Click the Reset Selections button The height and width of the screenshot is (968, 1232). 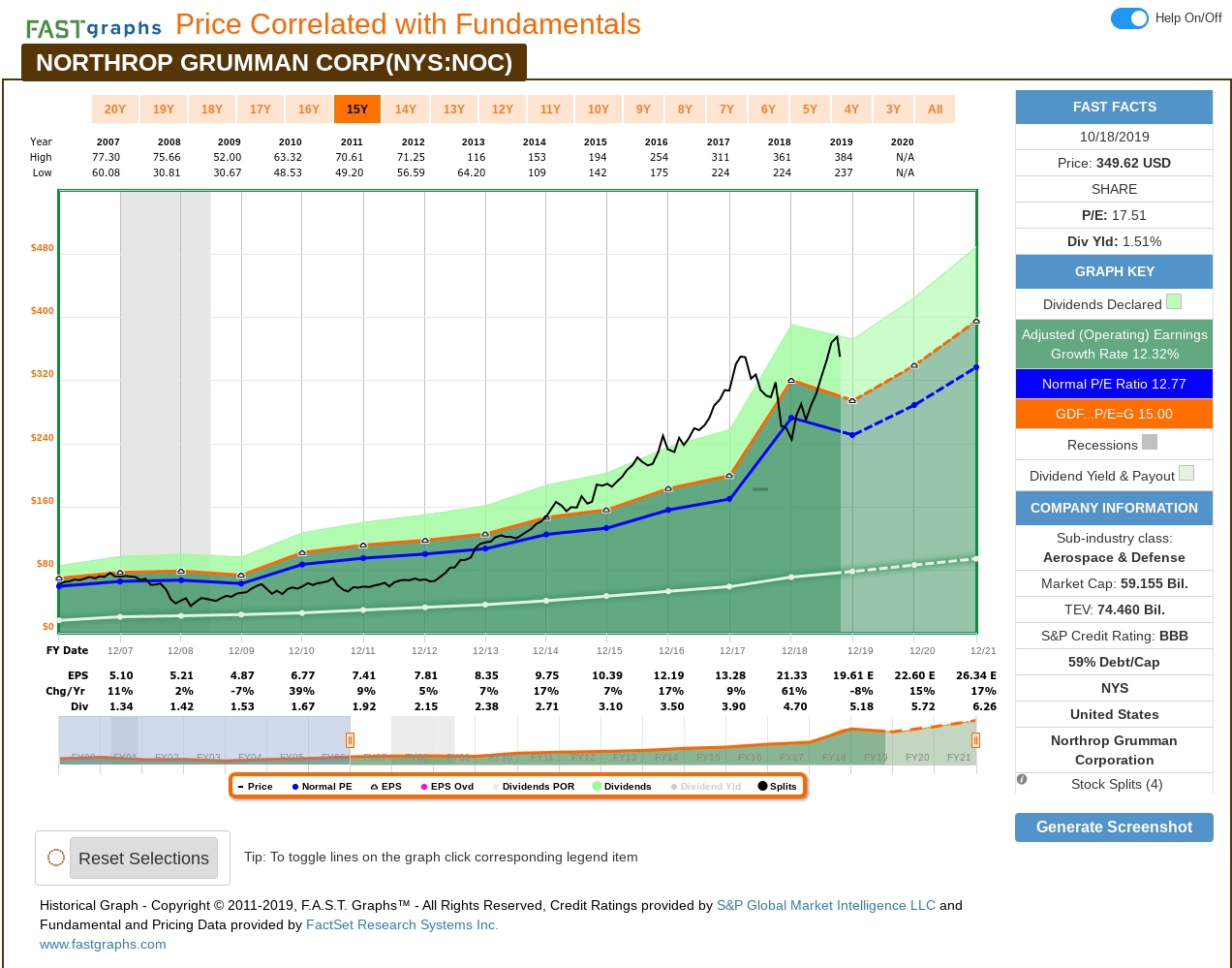143,859
